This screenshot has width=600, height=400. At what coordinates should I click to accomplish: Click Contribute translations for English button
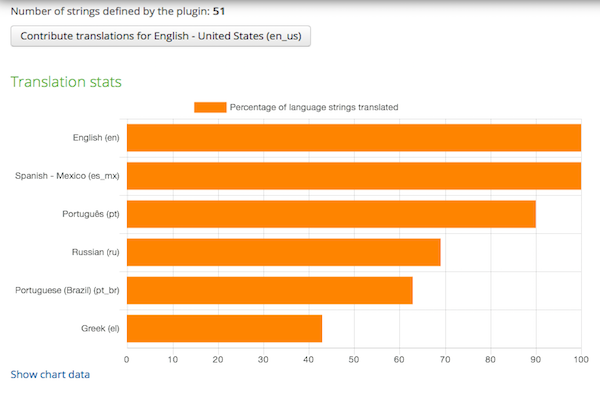tap(161, 36)
